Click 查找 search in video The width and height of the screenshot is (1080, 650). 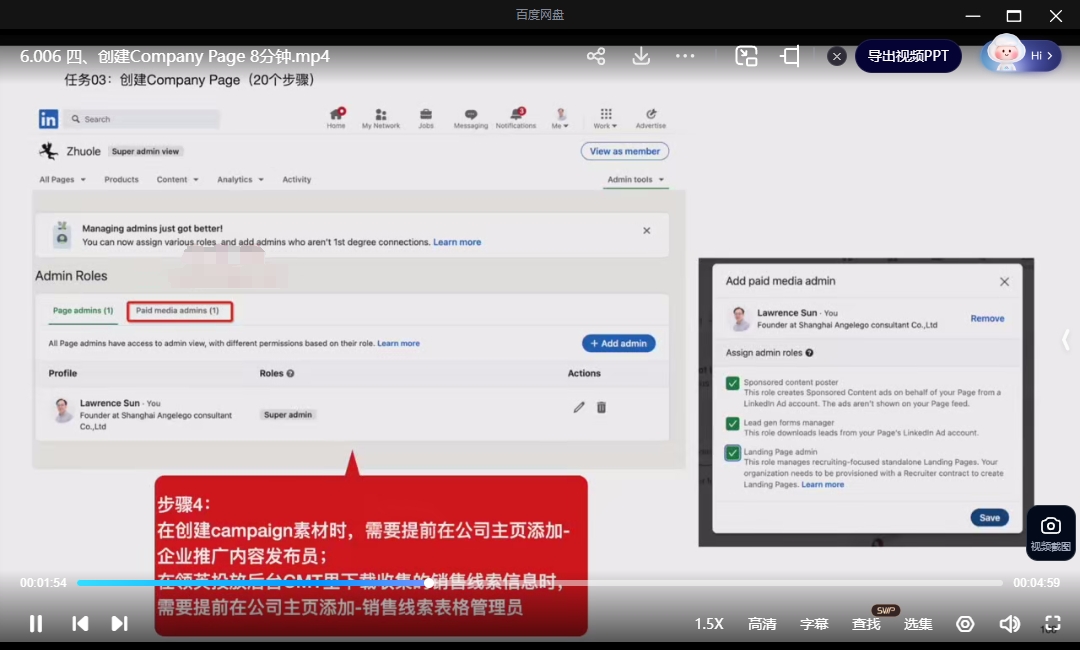(x=866, y=624)
